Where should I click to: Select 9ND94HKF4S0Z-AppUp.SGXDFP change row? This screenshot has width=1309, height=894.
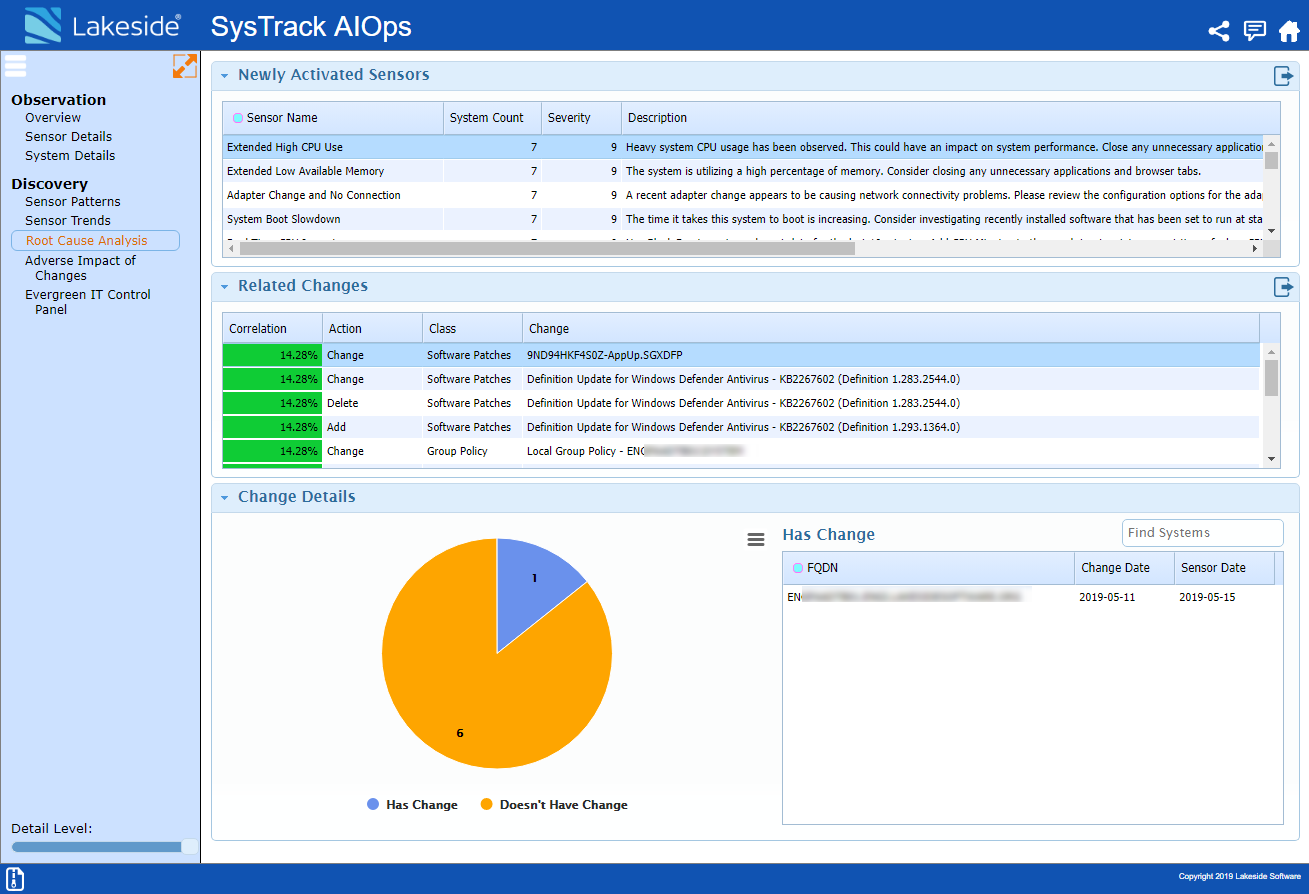click(x=741, y=355)
